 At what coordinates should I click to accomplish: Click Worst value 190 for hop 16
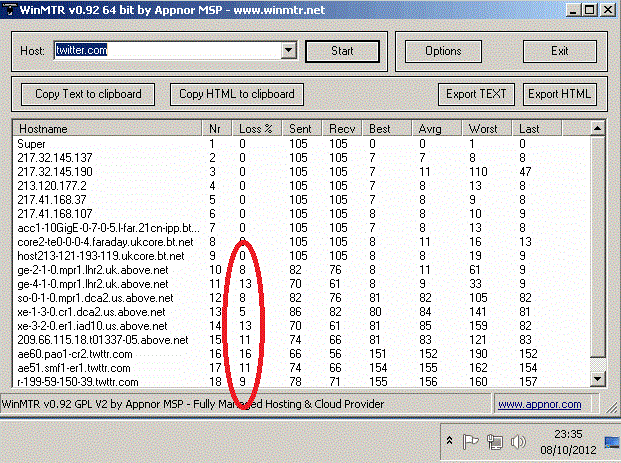tap(478, 354)
